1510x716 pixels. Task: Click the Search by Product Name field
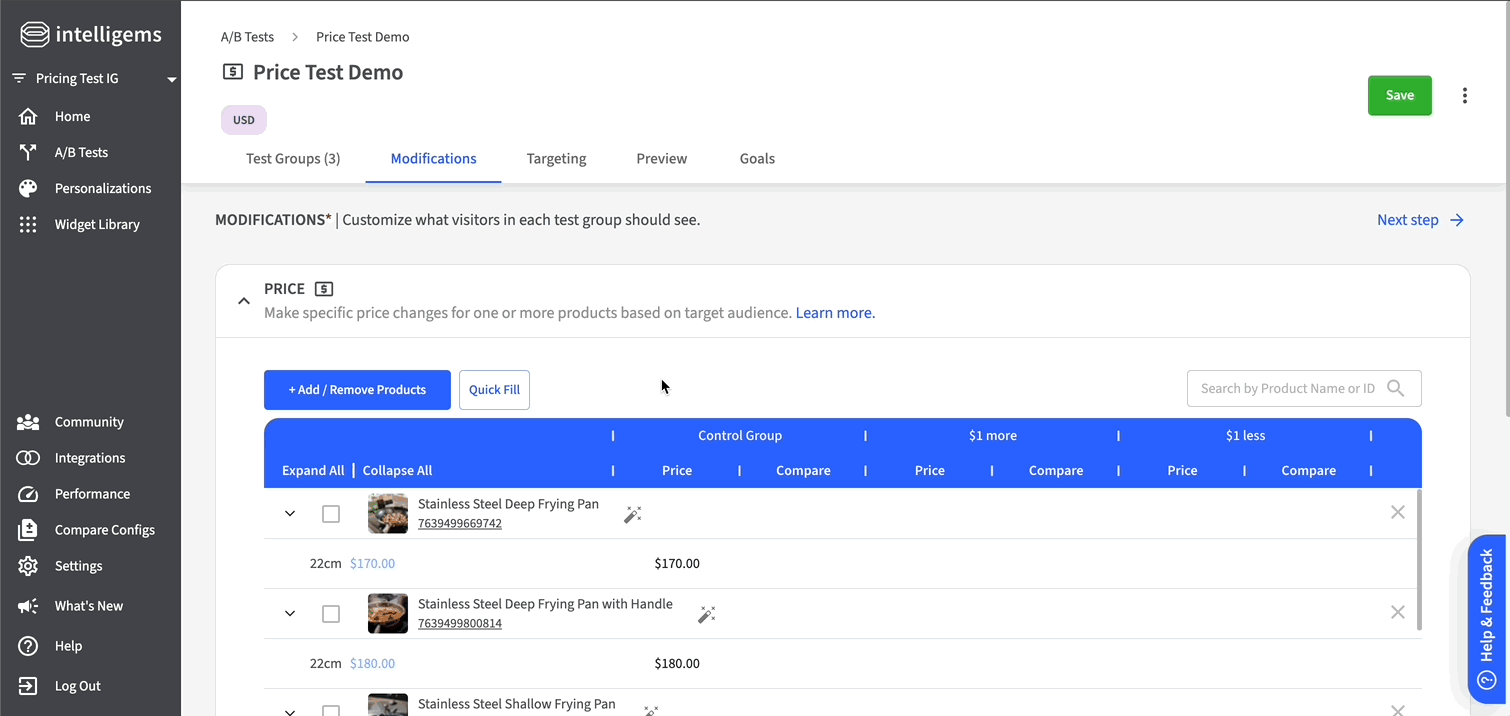(x=1287, y=388)
